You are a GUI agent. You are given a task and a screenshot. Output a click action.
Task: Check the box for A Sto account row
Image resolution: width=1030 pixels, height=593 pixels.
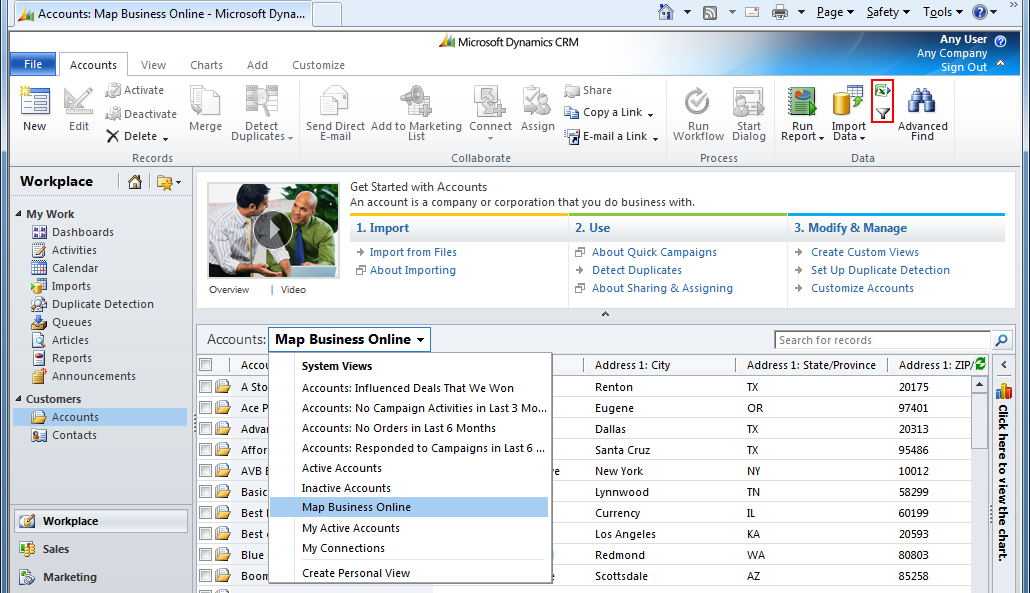pos(206,387)
